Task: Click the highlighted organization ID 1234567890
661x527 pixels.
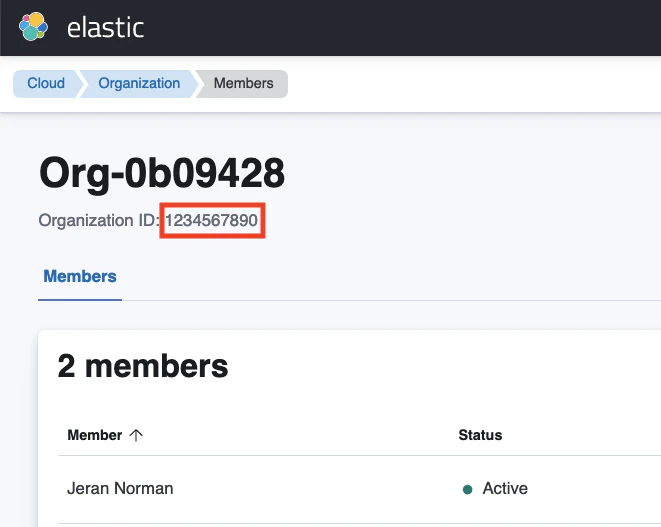Action: [x=212, y=220]
